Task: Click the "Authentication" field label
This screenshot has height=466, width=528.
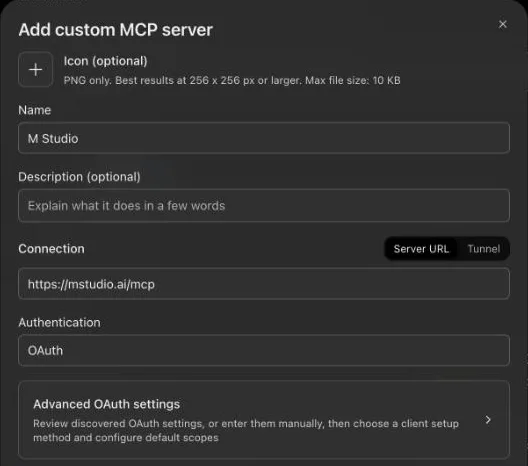Action: point(59,323)
